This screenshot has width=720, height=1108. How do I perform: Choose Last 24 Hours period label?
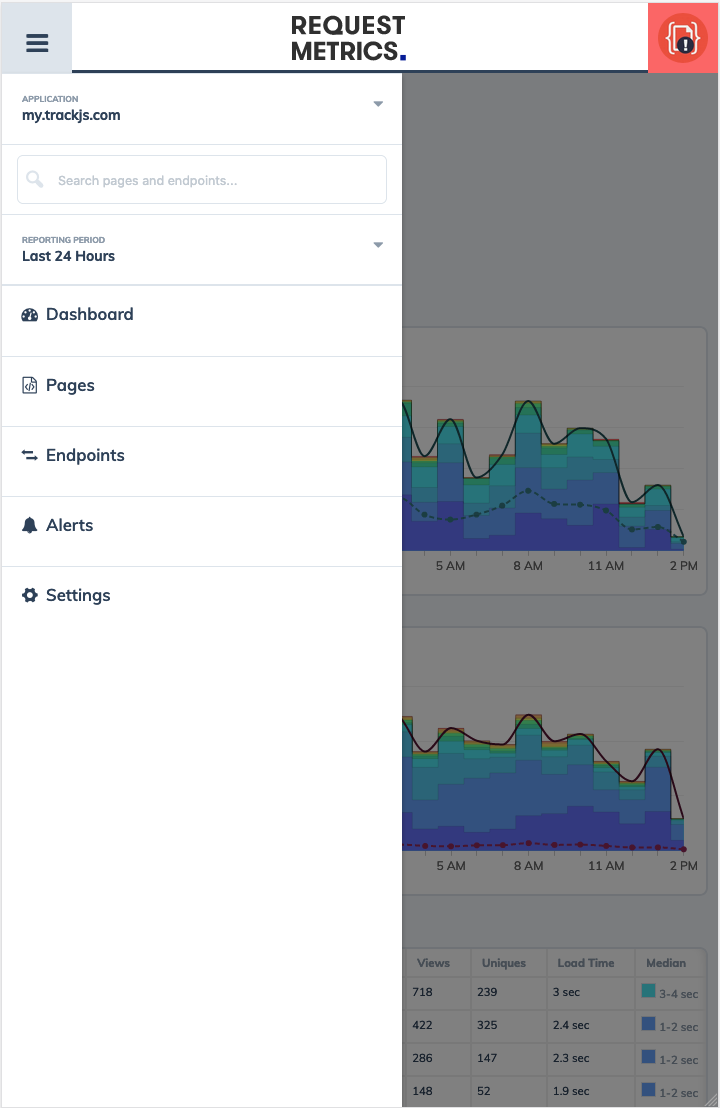pos(69,256)
